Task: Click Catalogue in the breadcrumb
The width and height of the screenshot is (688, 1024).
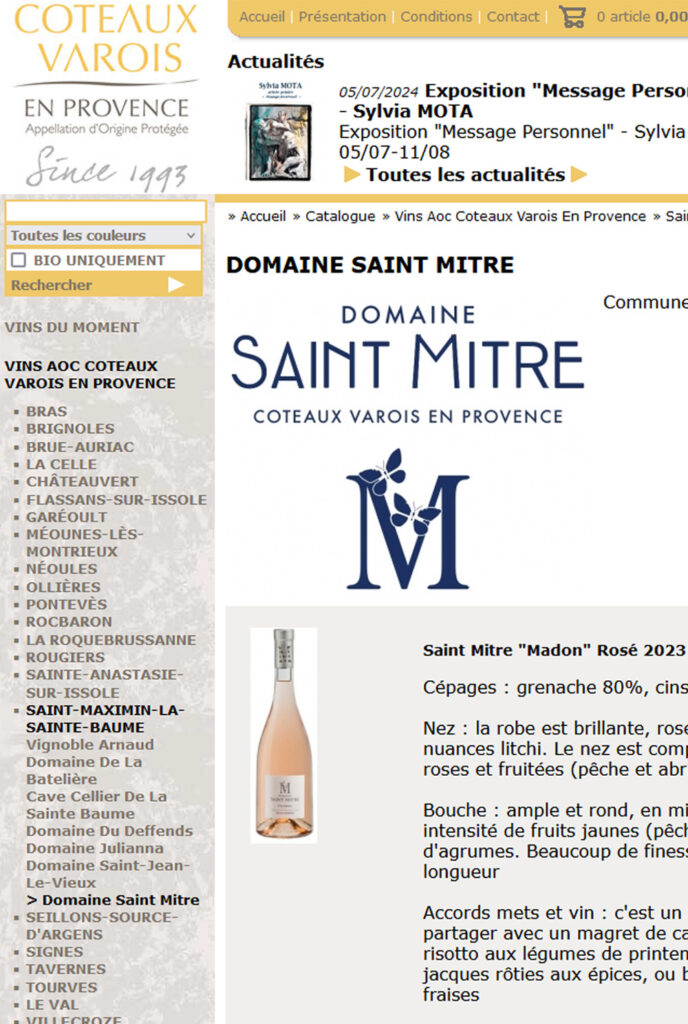Action: tap(340, 216)
